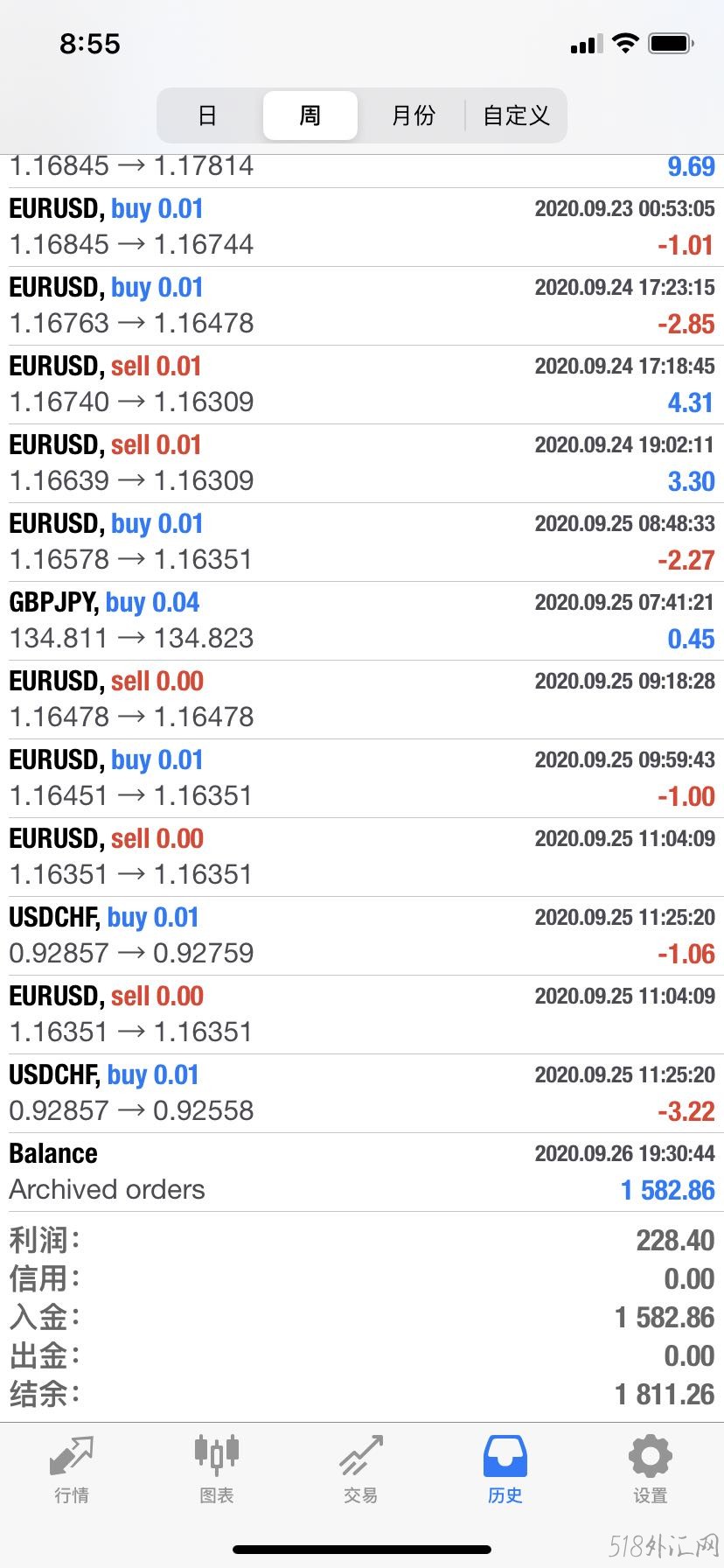Open the GBPJPY buy 0.04 trade entry
Viewport: 724px width, 1568px height.
(362, 621)
